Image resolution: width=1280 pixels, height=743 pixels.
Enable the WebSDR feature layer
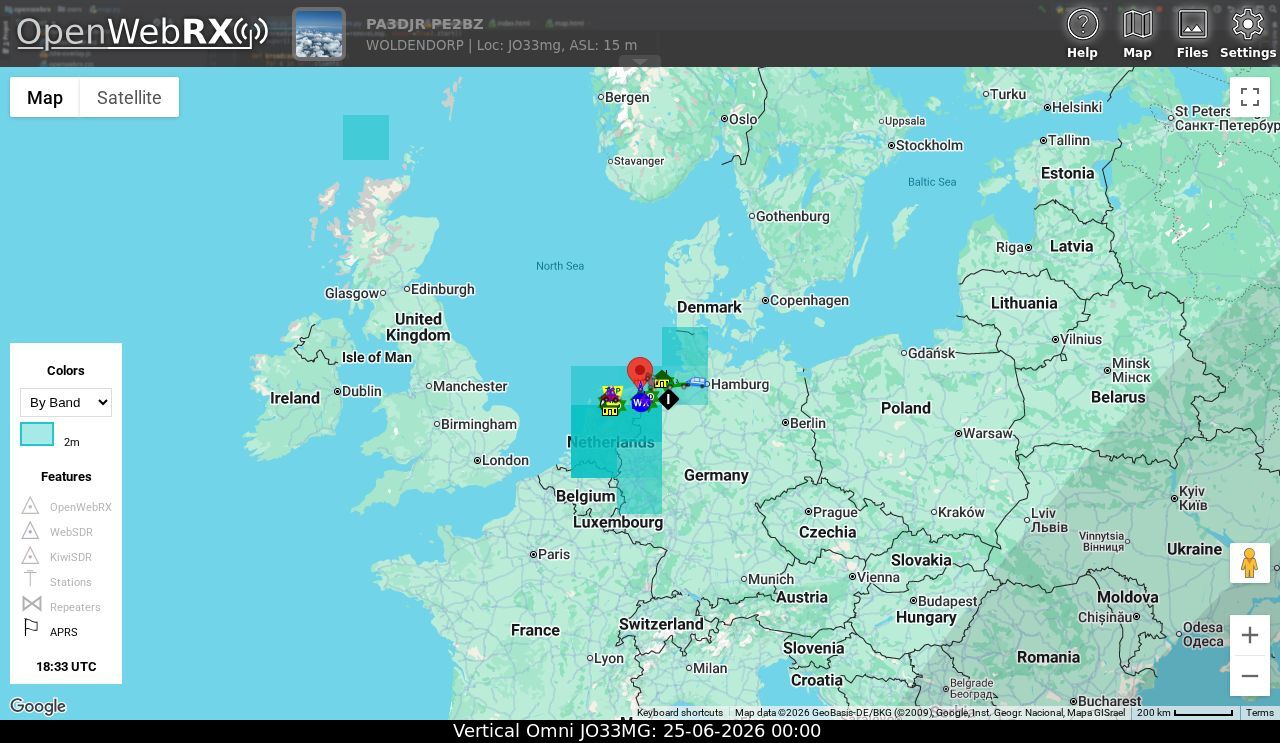[57, 532]
